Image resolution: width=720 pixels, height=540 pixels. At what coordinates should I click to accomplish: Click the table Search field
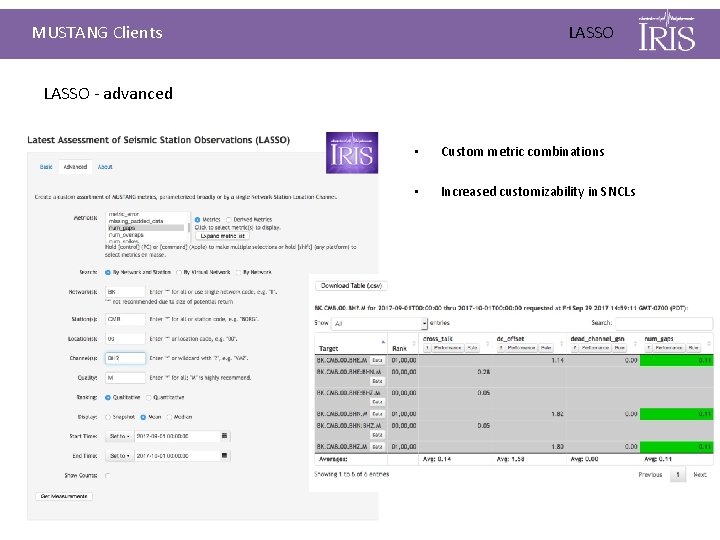(664, 323)
